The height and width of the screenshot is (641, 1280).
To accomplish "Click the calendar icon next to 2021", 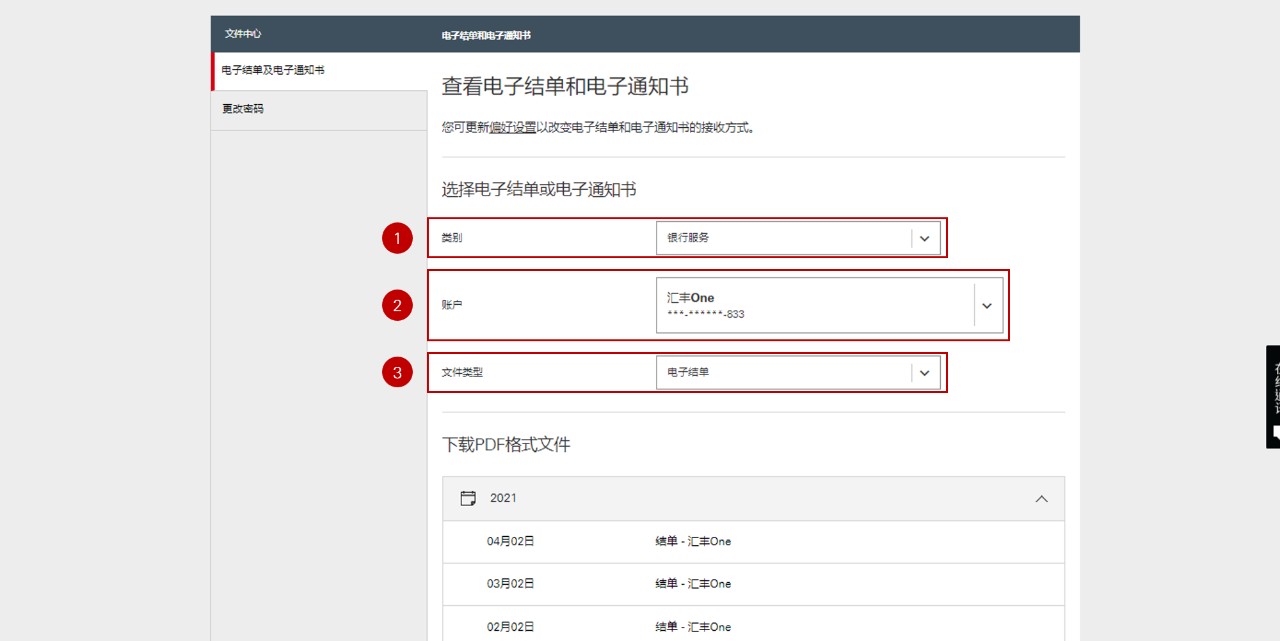I will pyautogui.click(x=468, y=498).
